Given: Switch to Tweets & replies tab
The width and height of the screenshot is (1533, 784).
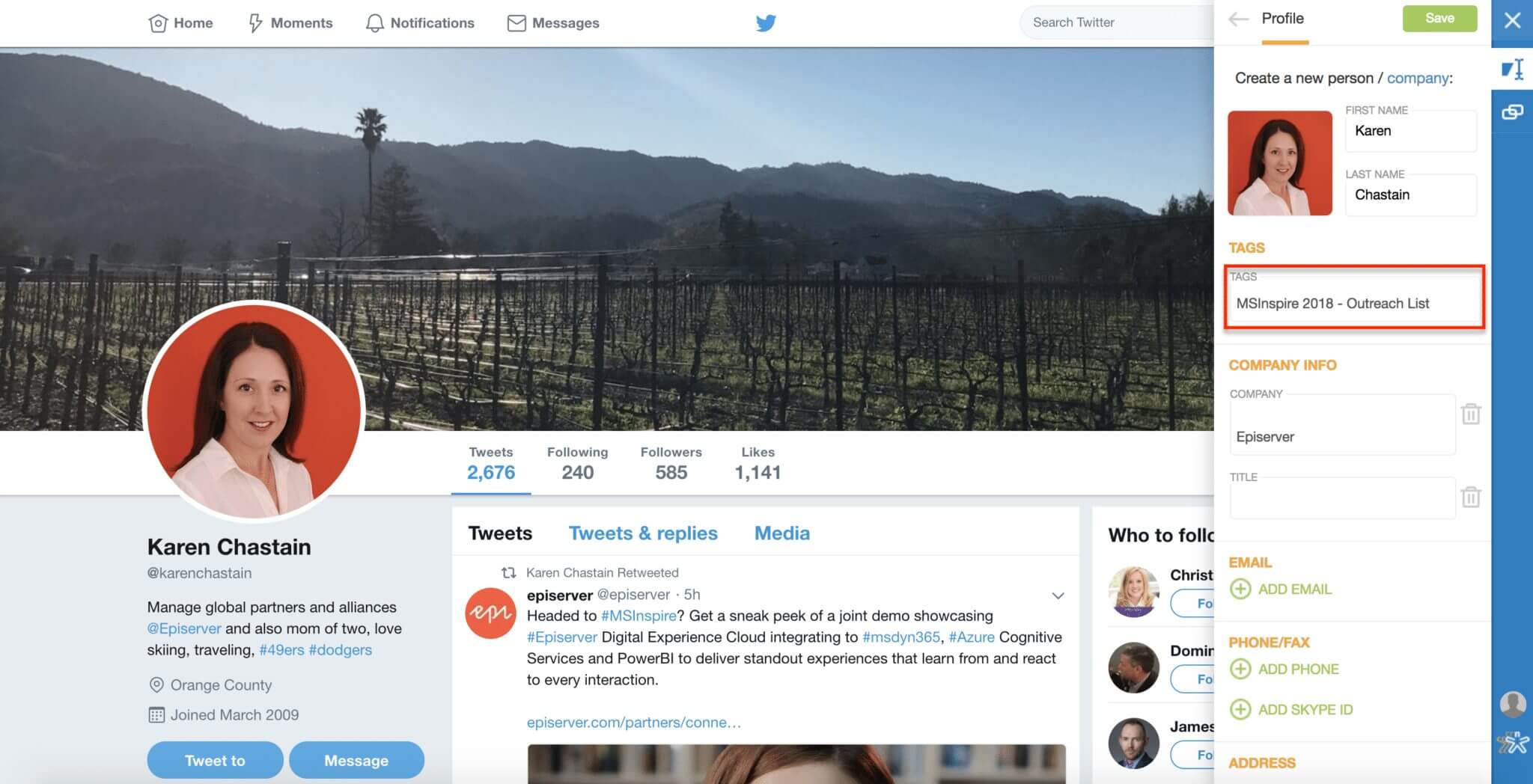Looking at the screenshot, I should click(643, 533).
